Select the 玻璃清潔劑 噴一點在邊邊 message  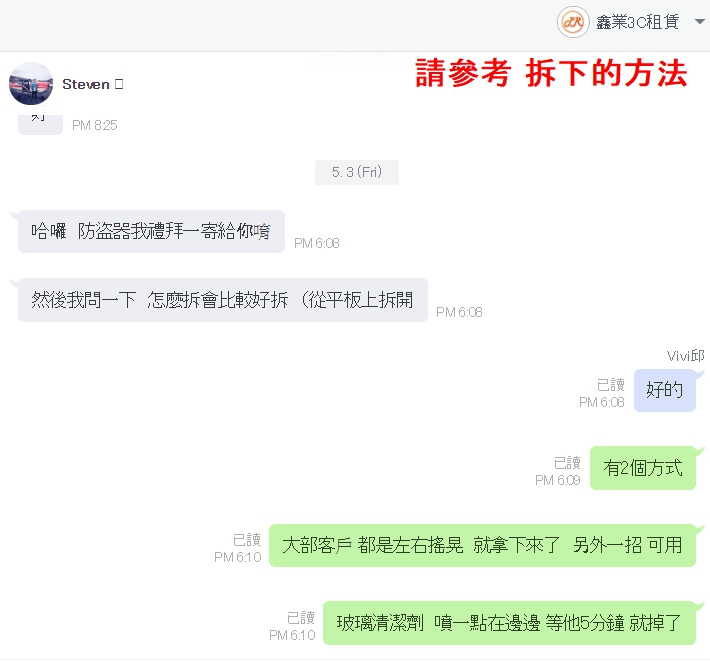509,623
